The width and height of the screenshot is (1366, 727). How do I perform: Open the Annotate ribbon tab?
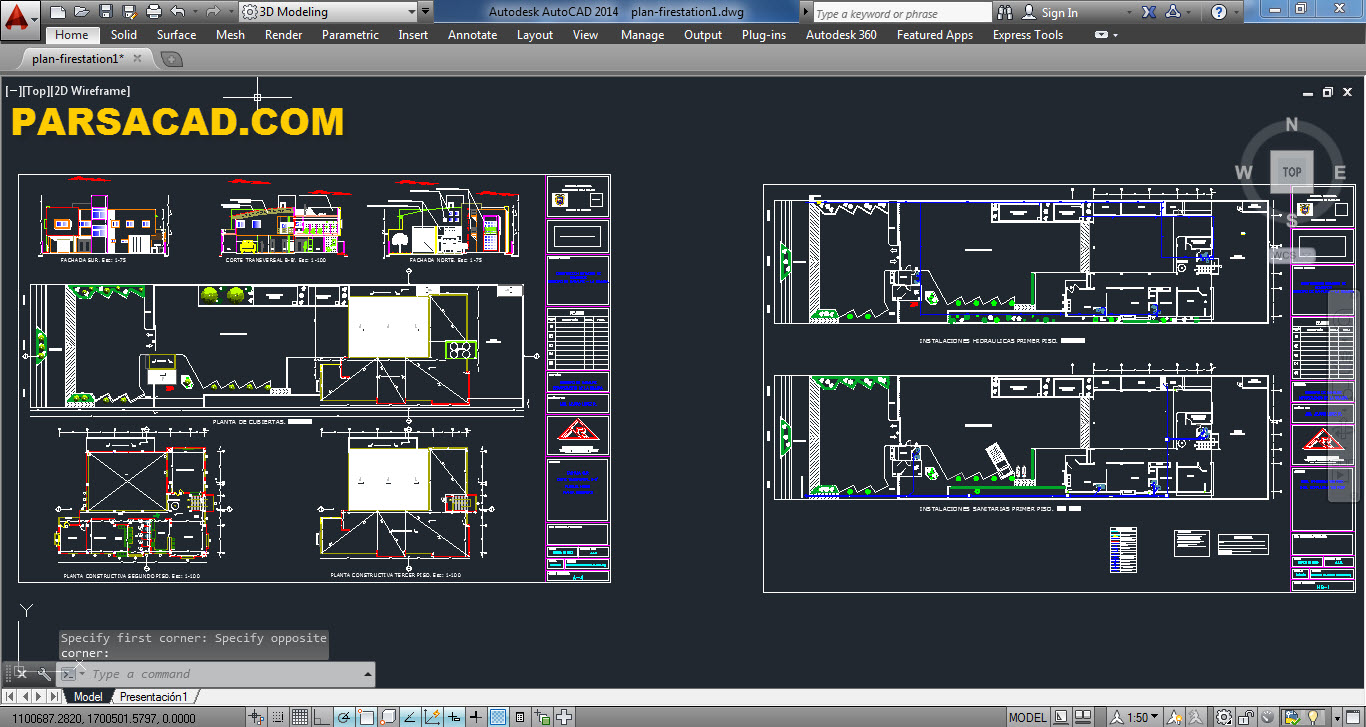pyautogui.click(x=472, y=34)
